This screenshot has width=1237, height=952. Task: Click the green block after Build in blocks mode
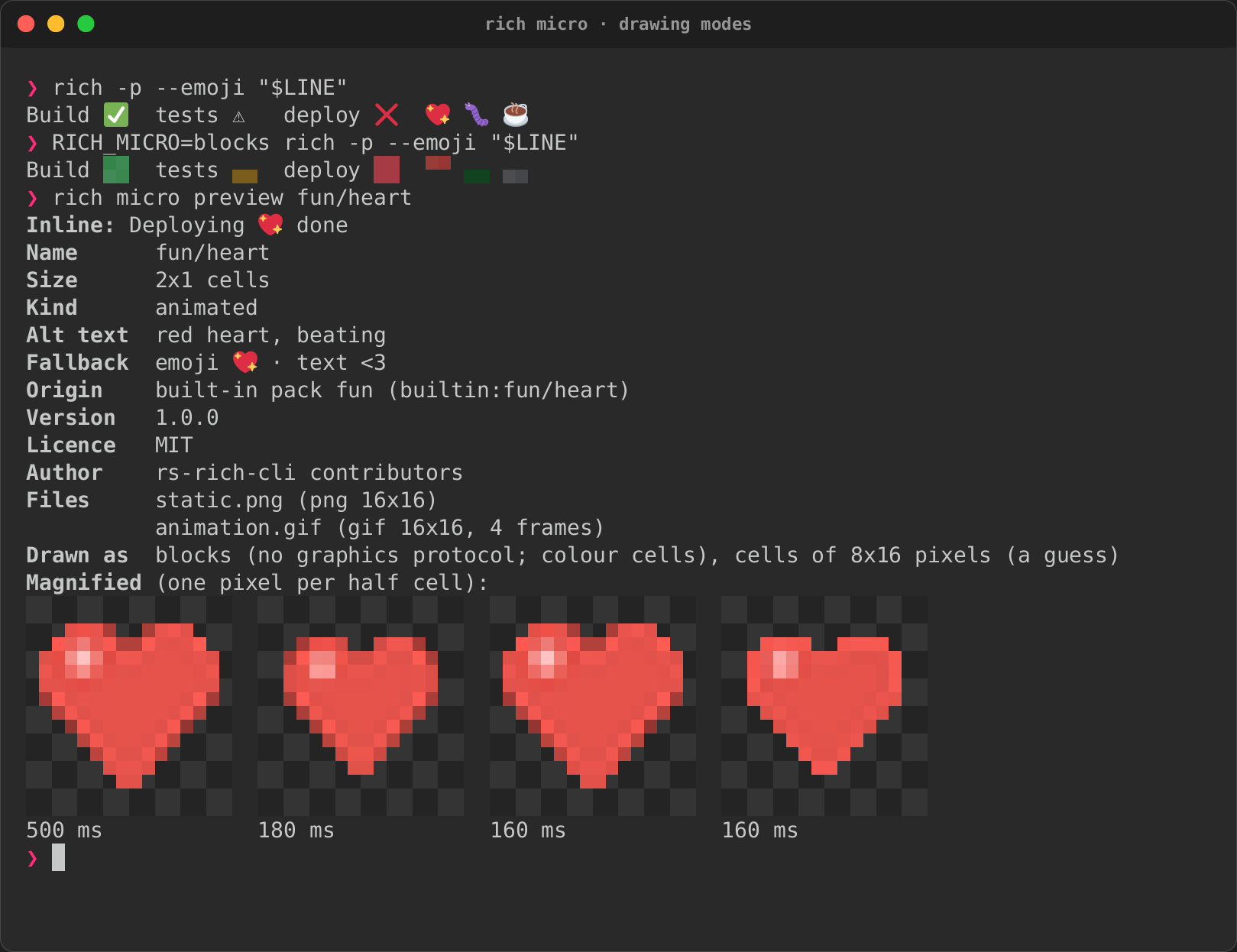tap(116, 170)
